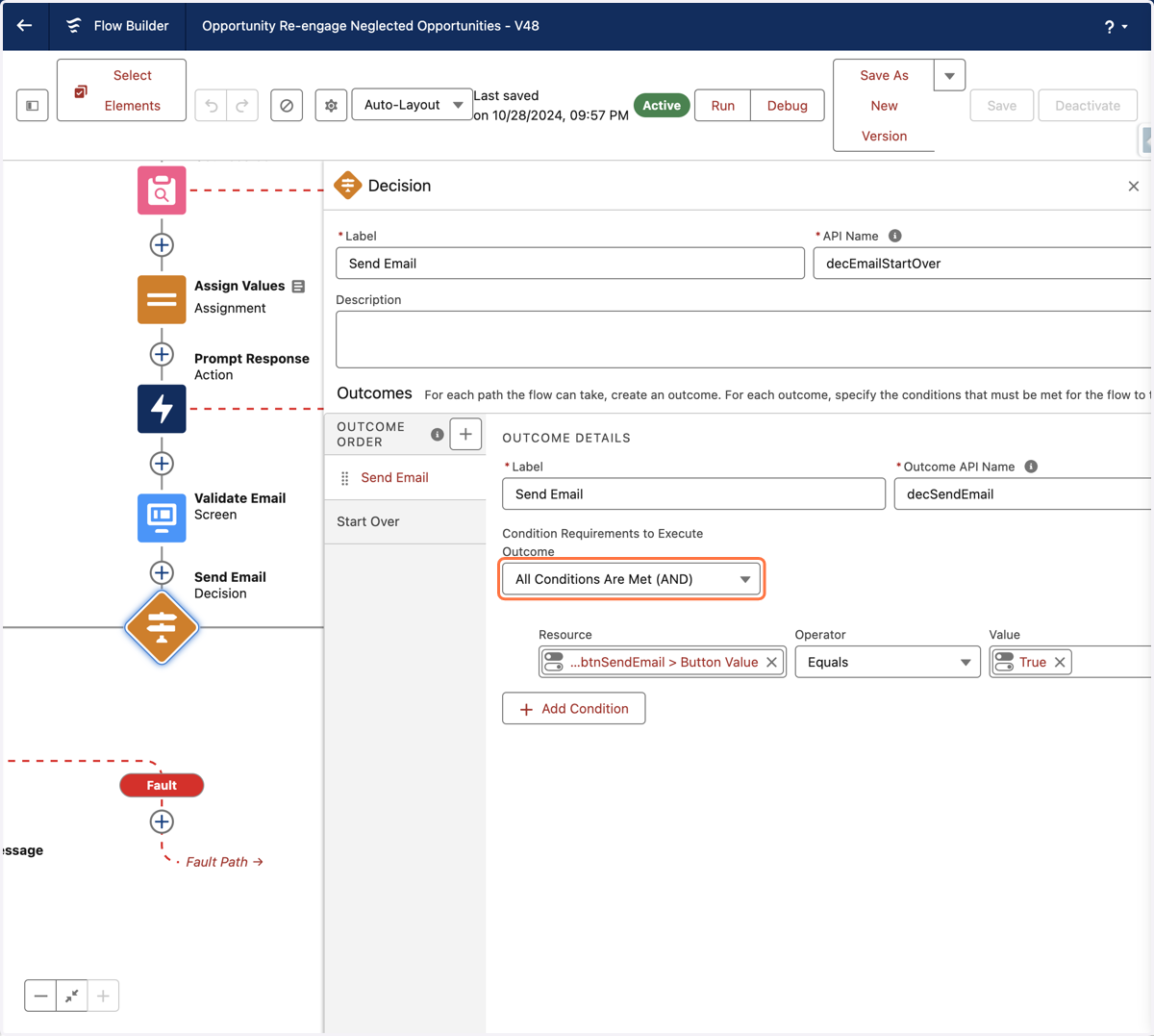
Task: Follow the Fault Path link
Action: pos(224,862)
